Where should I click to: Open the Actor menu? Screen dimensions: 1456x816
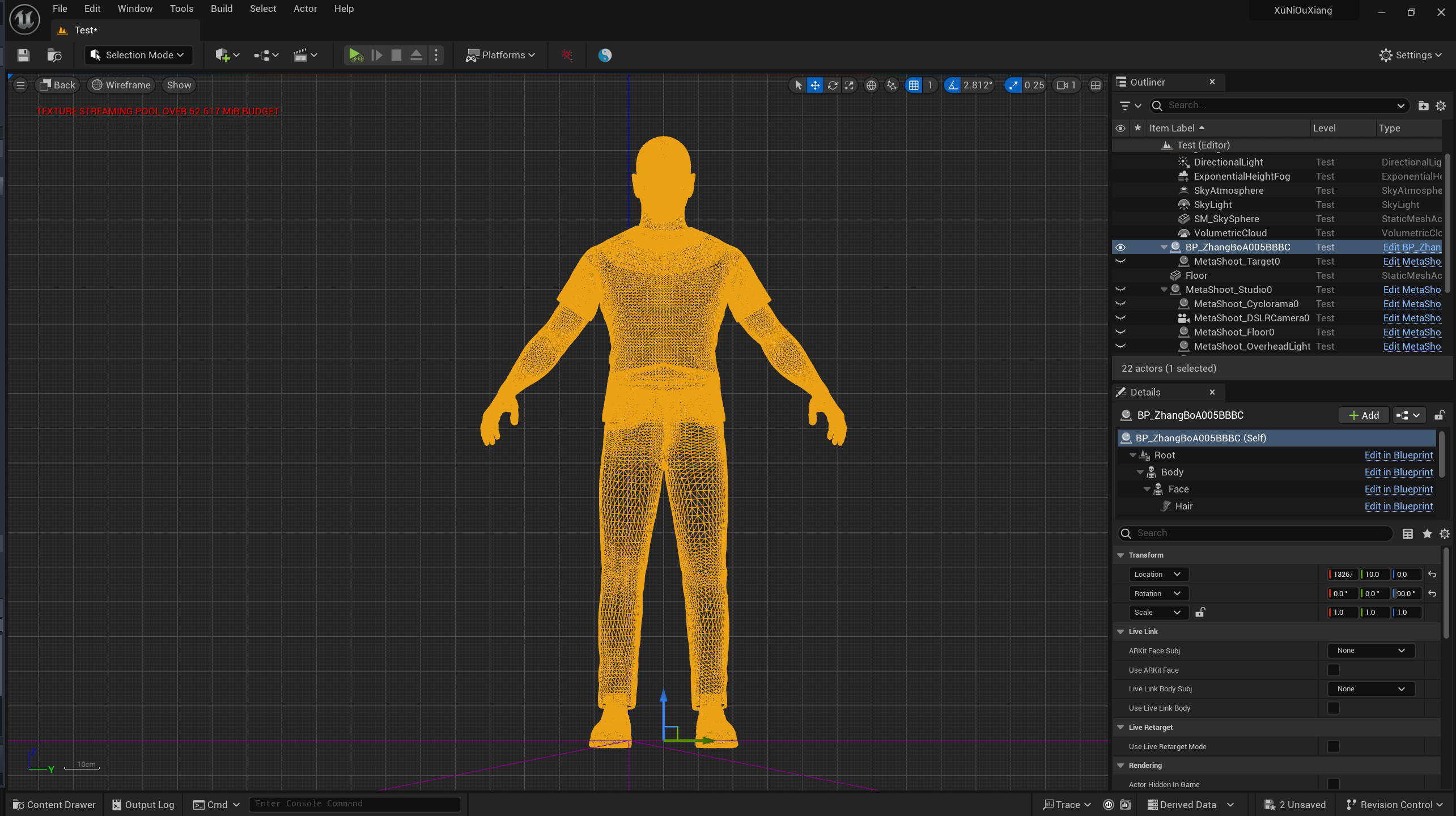(x=305, y=8)
